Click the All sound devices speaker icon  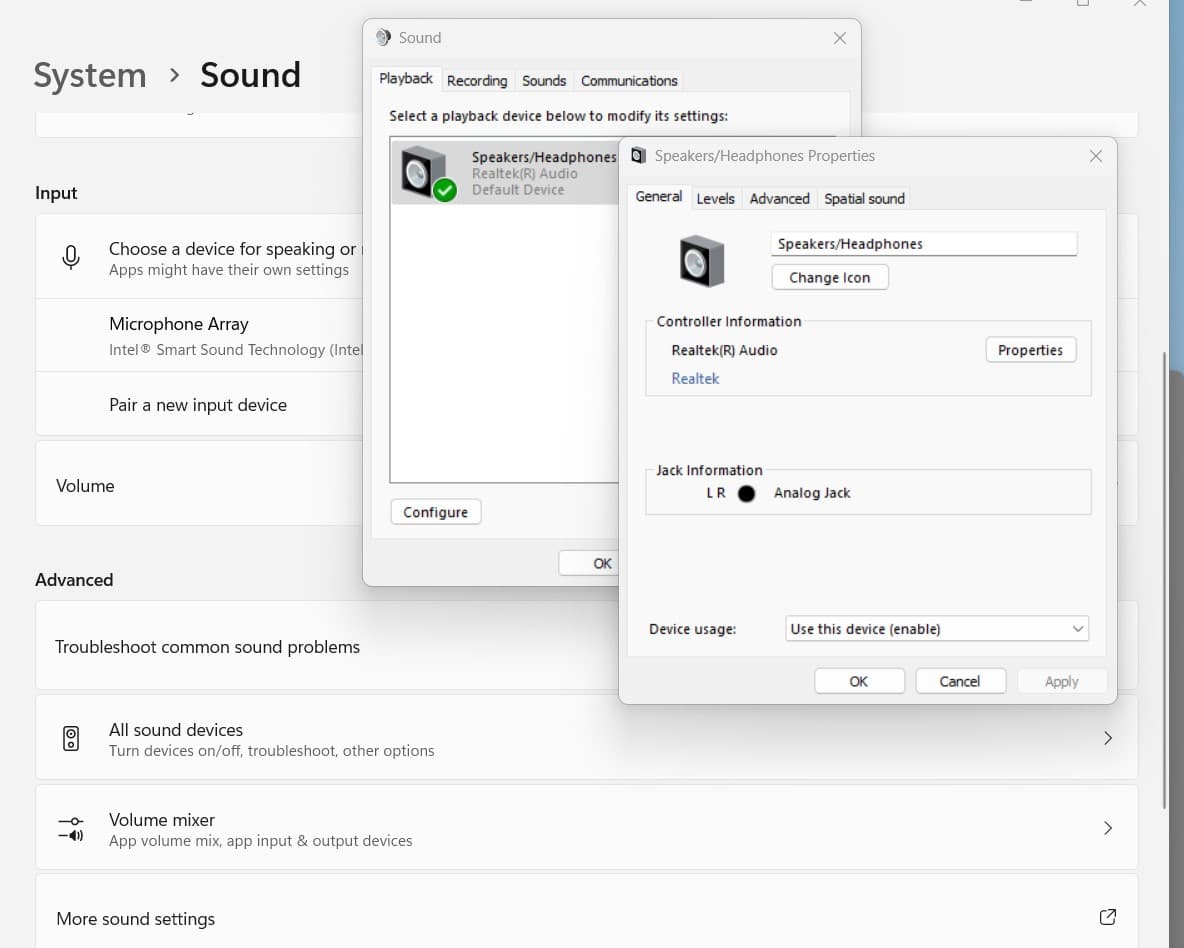[71, 739]
